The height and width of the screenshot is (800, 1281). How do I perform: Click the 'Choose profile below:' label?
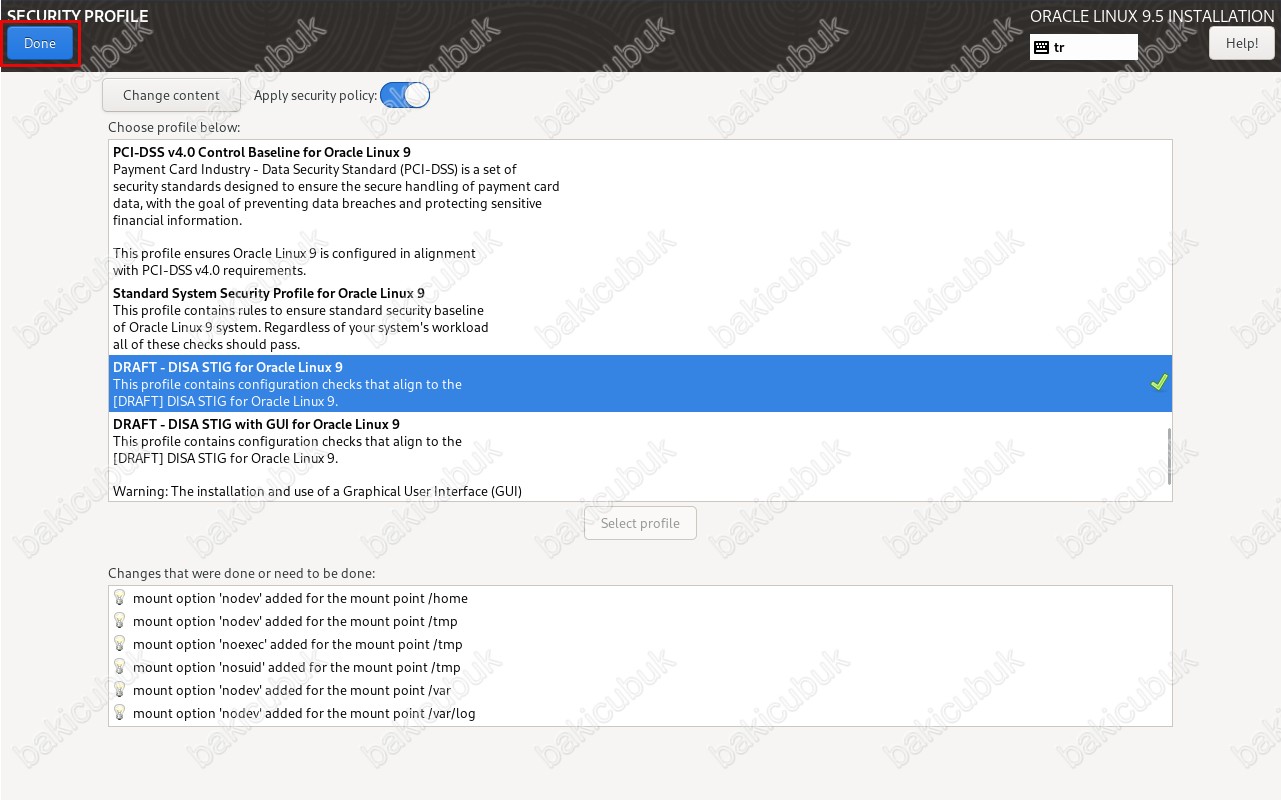[174, 127]
